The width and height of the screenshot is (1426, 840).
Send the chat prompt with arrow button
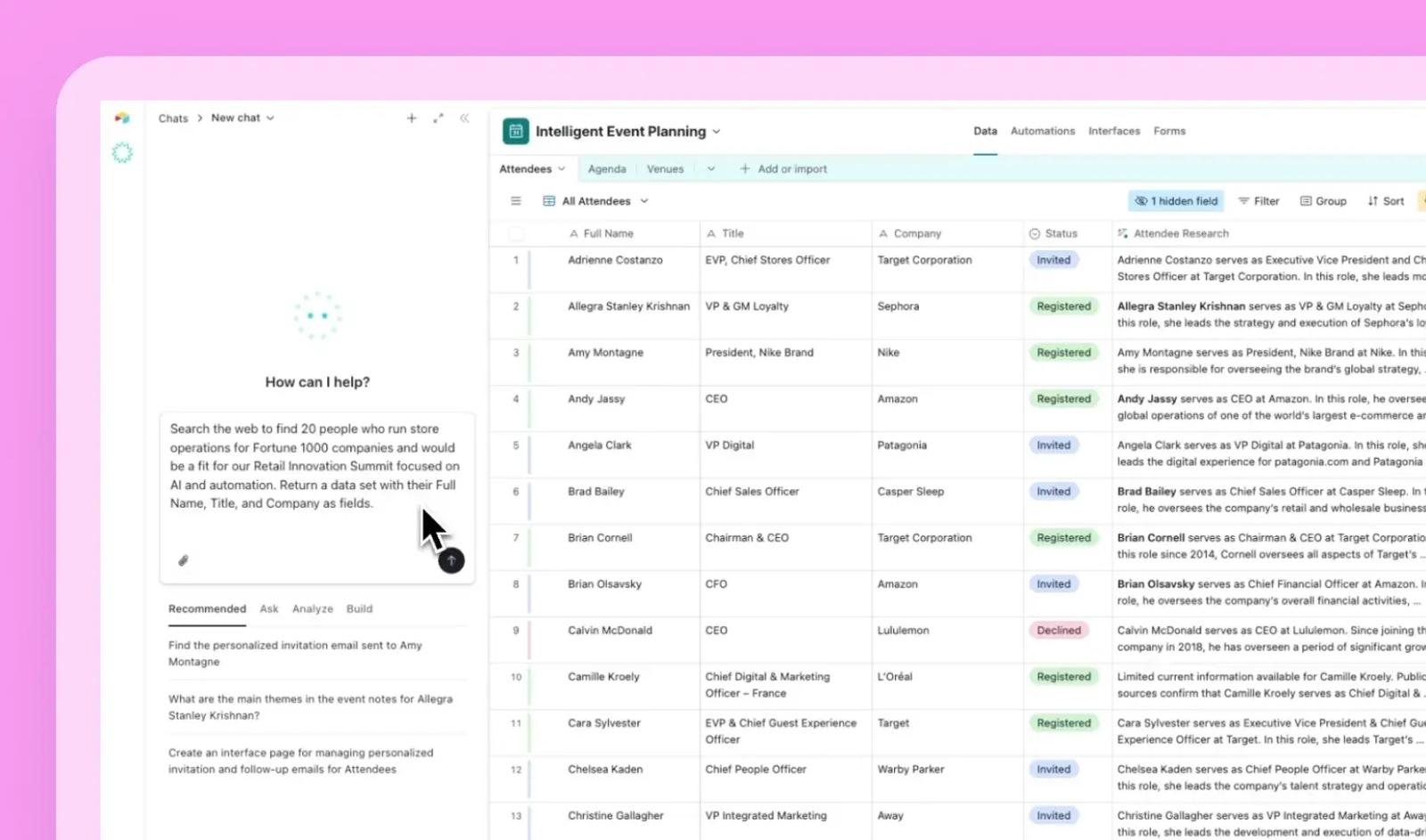(x=452, y=560)
